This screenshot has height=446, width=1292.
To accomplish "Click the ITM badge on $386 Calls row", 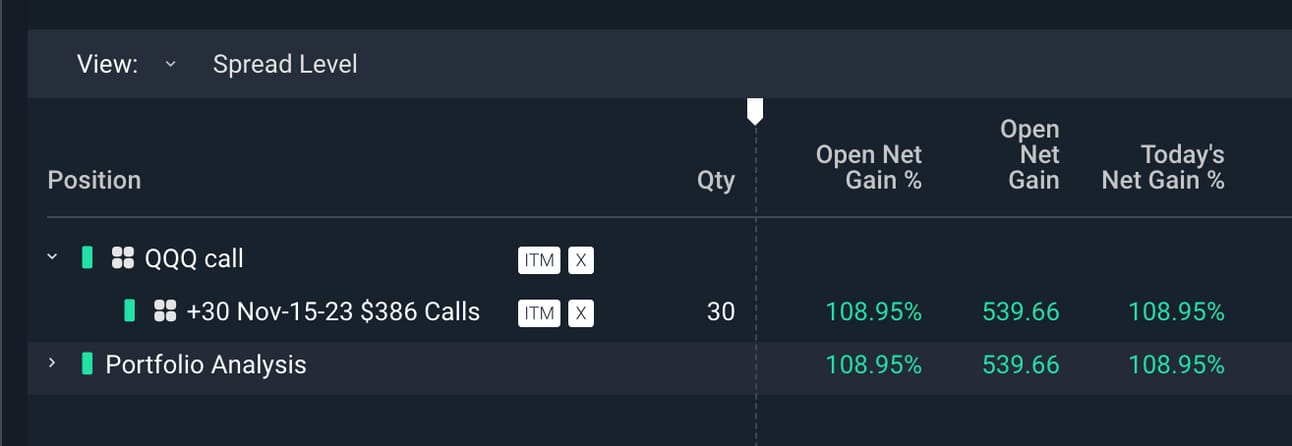I will (x=539, y=313).
